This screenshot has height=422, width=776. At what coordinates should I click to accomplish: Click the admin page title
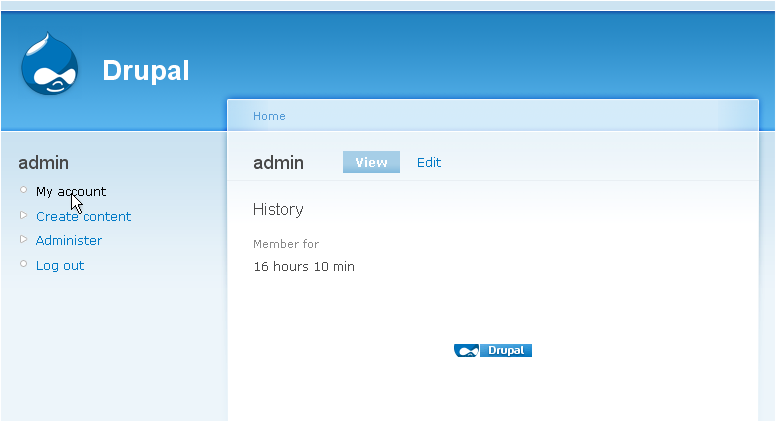coord(278,163)
